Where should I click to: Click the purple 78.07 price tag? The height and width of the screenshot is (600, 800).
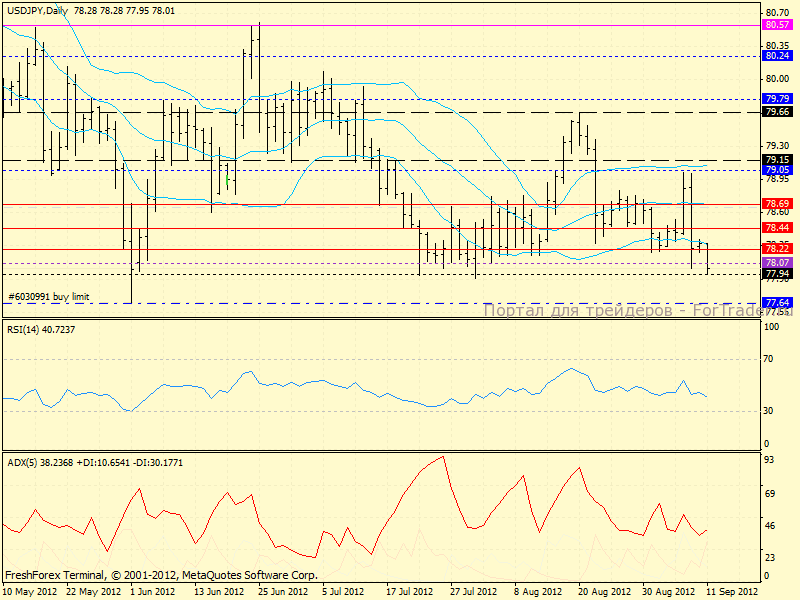777,262
